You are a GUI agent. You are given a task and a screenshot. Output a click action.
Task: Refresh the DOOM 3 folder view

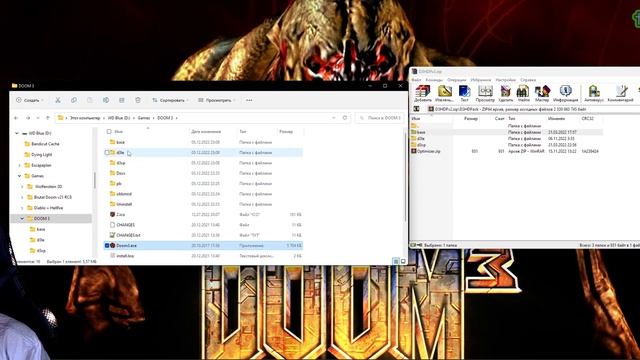pos(345,118)
